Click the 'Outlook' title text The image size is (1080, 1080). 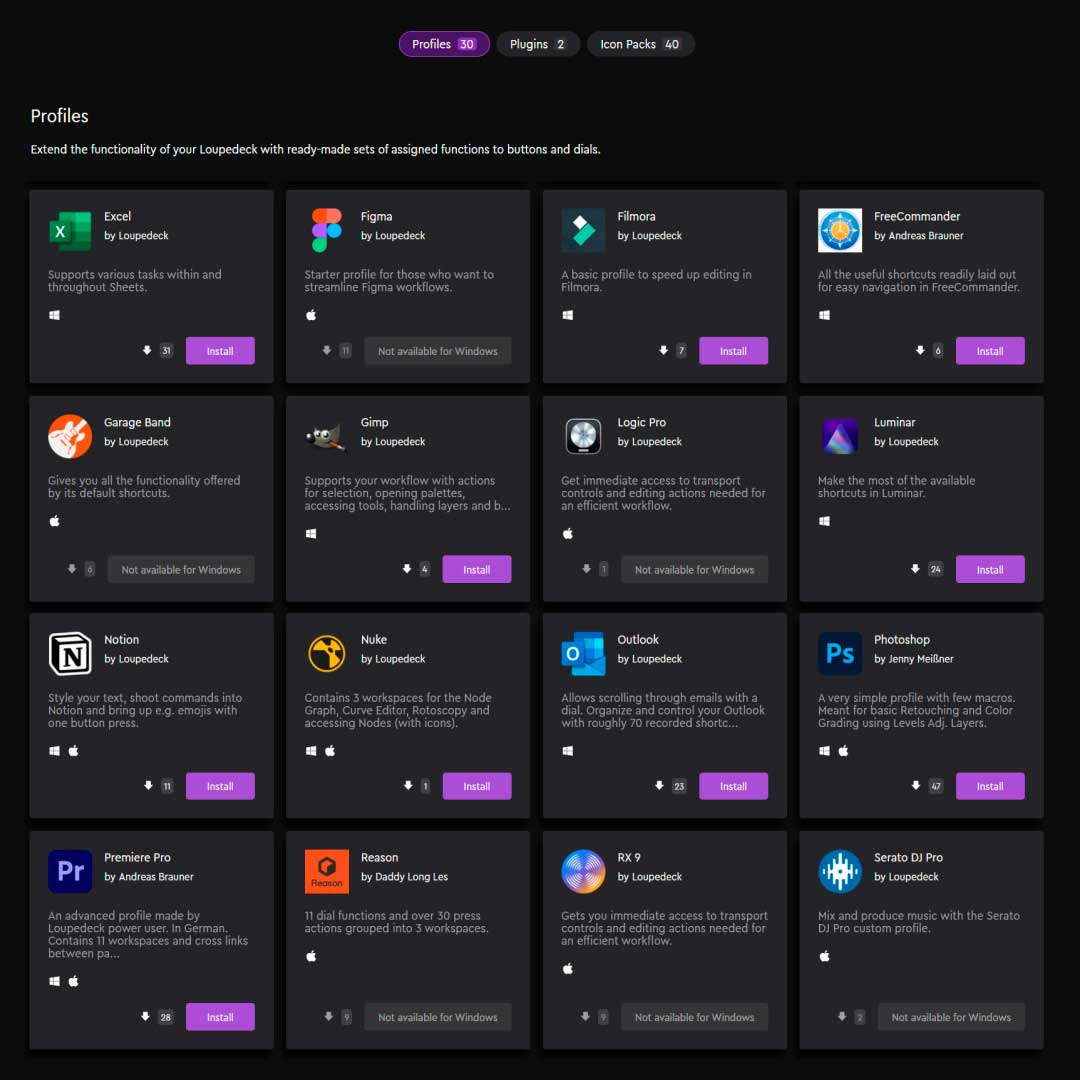click(x=638, y=639)
